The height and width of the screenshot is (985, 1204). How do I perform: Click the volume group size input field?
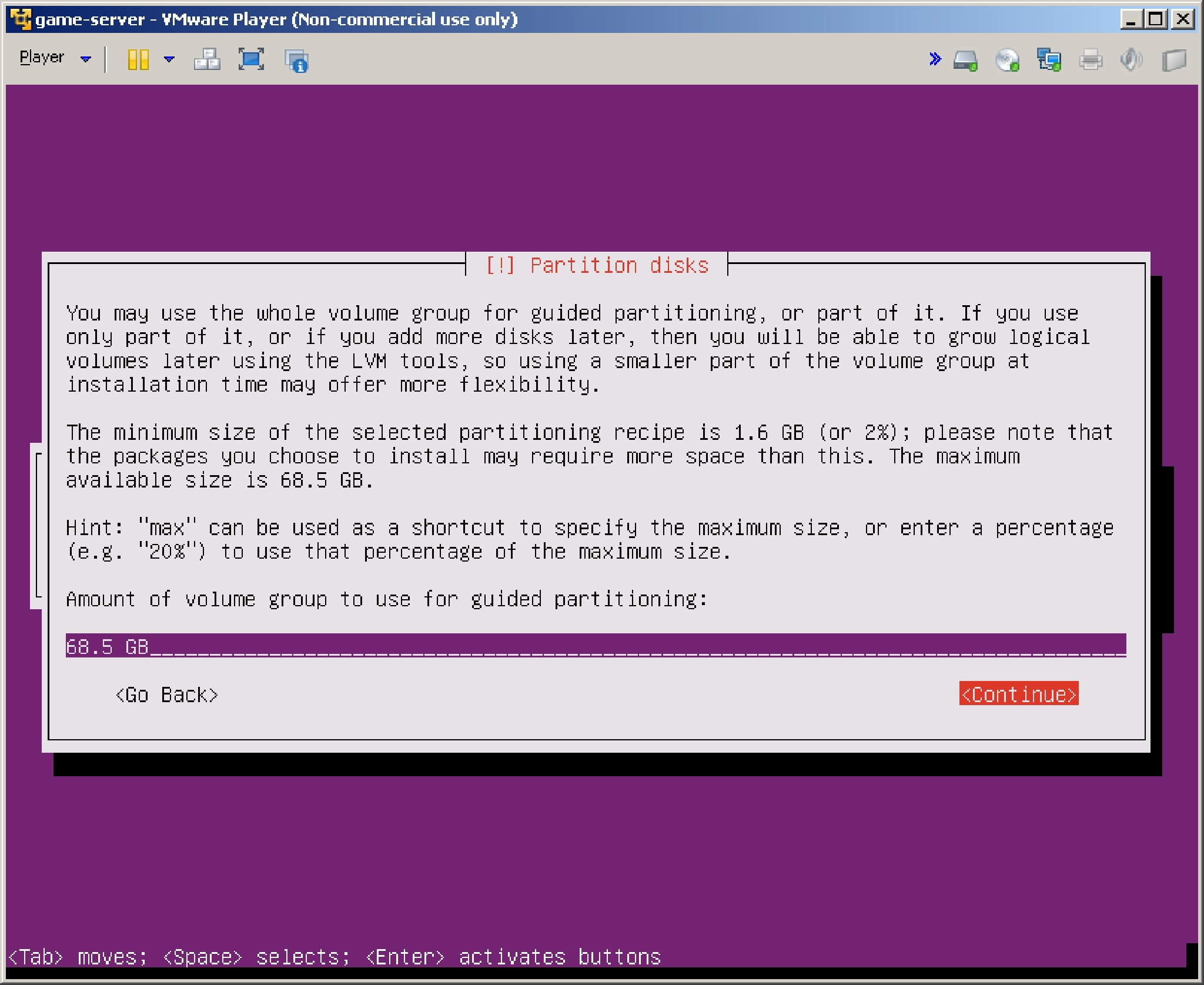click(x=596, y=646)
